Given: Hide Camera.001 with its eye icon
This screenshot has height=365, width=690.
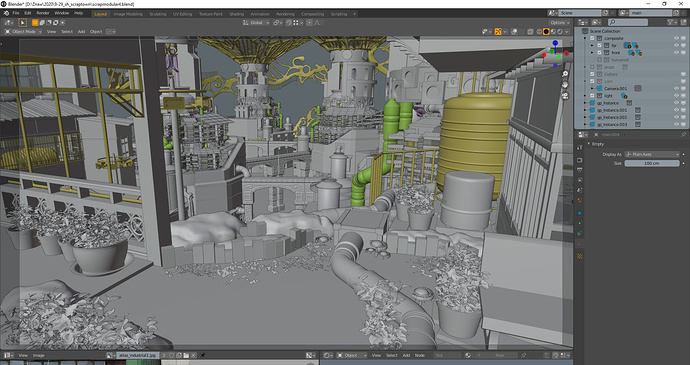Looking at the screenshot, I should (x=676, y=88).
